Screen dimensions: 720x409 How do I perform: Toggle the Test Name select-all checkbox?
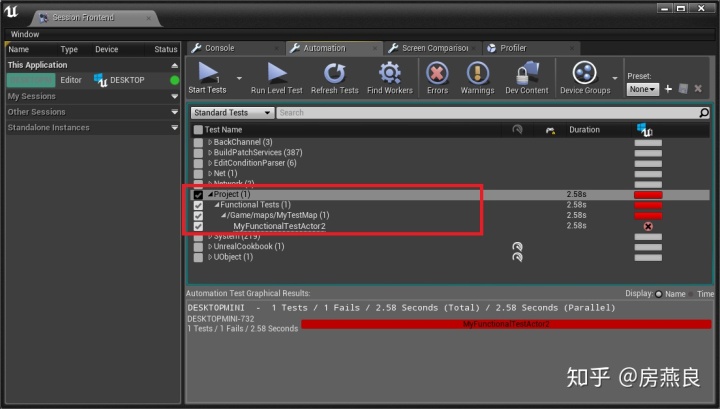click(x=198, y=130)
